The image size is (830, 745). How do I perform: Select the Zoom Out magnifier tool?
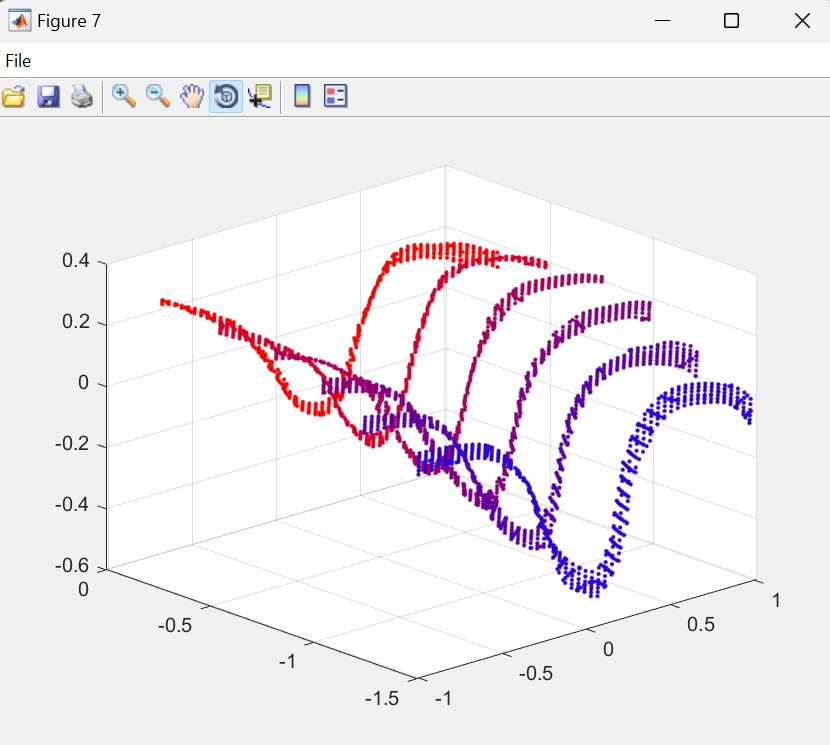click(x=158, y=96)
